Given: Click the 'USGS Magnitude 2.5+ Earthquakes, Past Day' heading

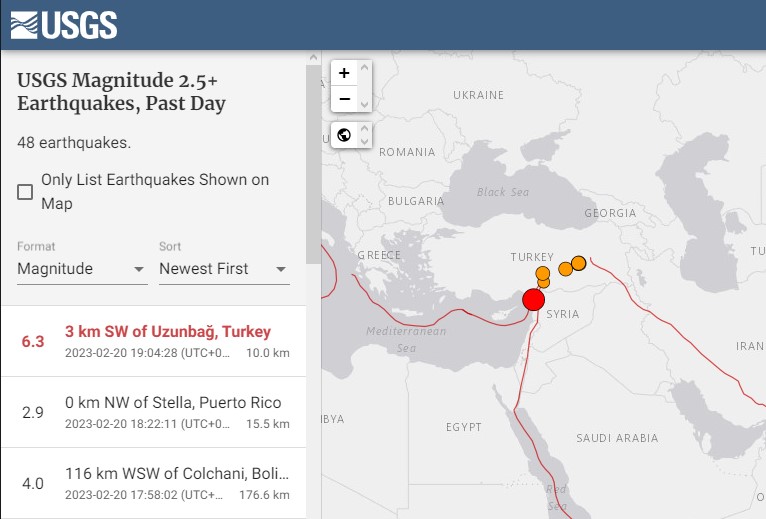Looking at the screenshot, I should pyautogui.click(x=122, y=92).
